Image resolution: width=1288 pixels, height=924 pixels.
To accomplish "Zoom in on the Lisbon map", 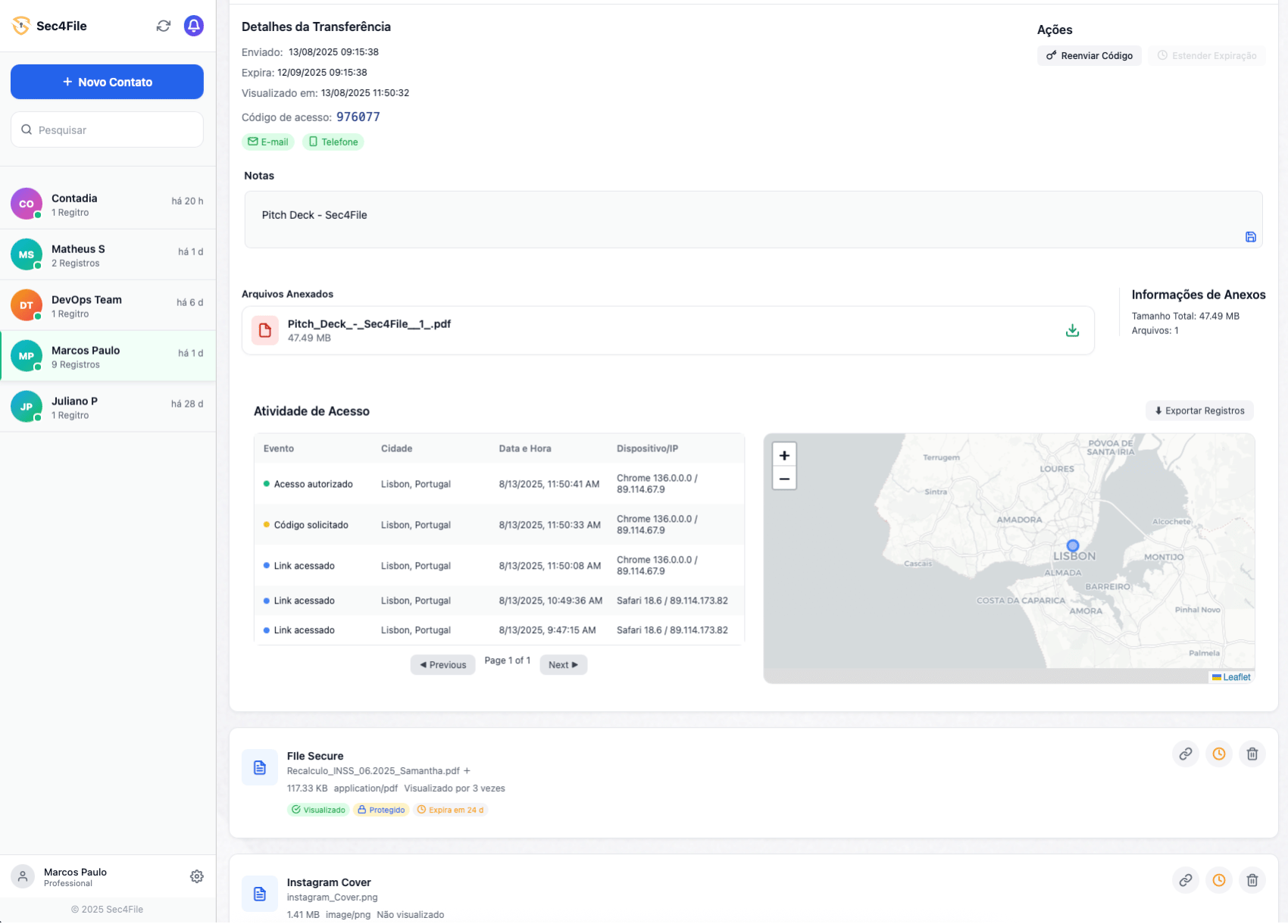I will tap(784, 455).
